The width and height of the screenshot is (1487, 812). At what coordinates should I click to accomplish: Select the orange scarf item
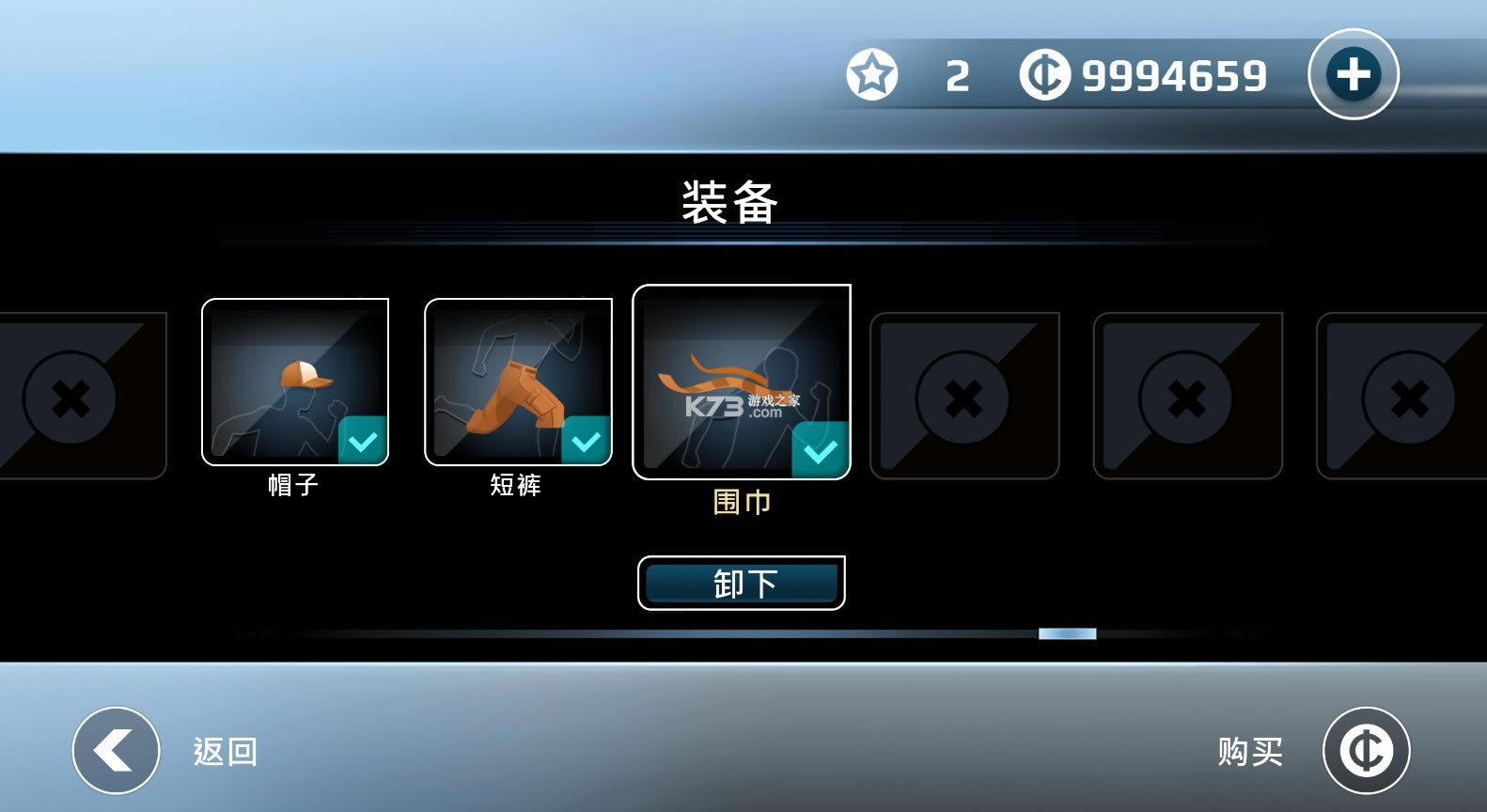coord(742,383)
